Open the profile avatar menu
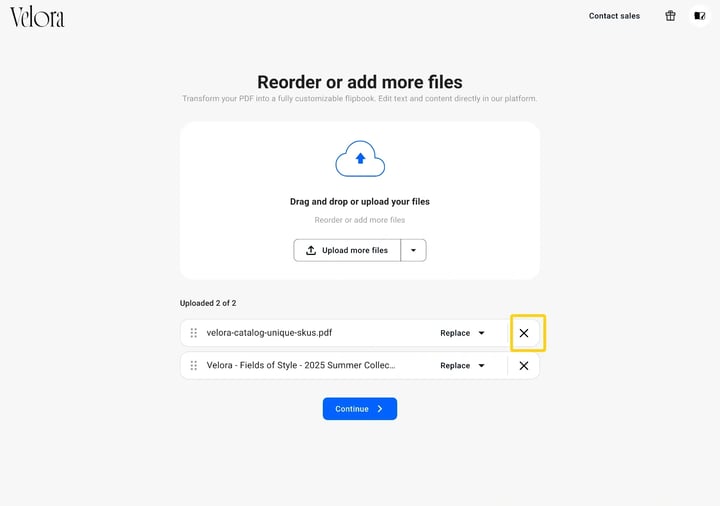The width and height of the screenshot is (720, 506). (699, 16)
